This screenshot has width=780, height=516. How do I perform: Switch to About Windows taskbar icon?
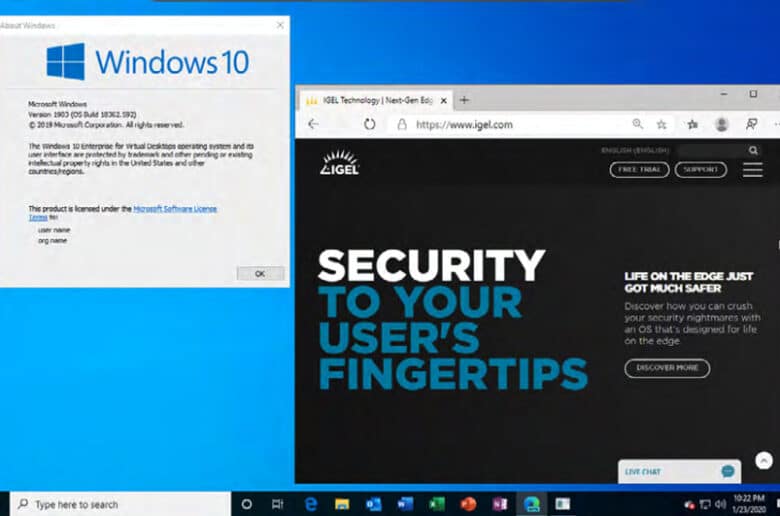pos(563,504)
